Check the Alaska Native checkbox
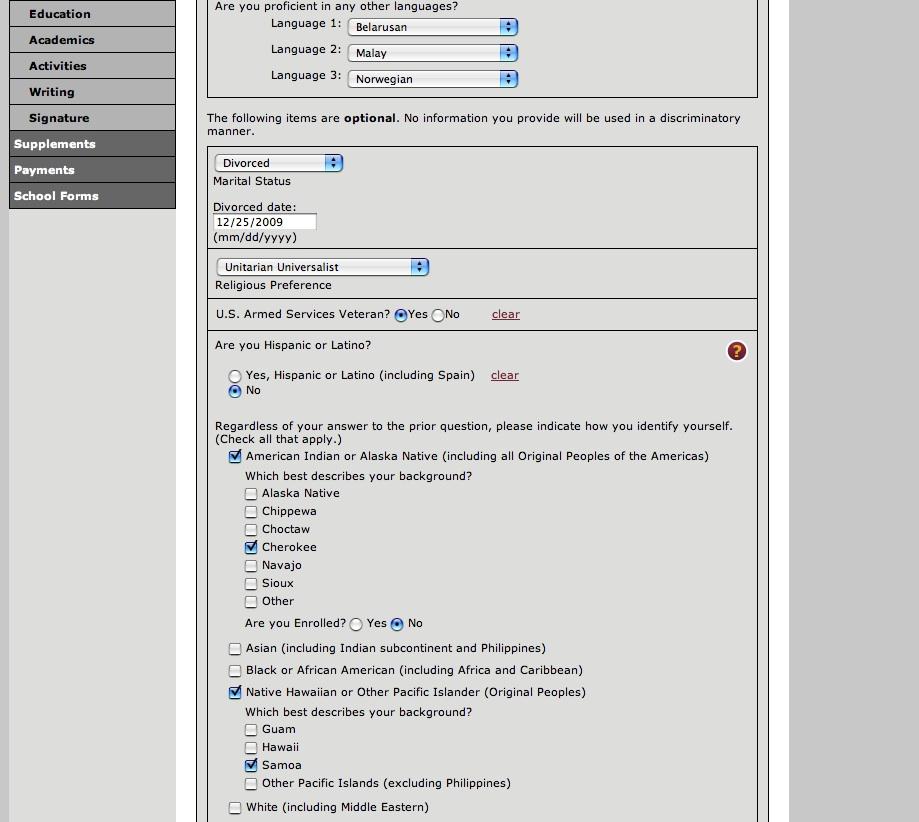The image size is (919, 822). [251, 494]
